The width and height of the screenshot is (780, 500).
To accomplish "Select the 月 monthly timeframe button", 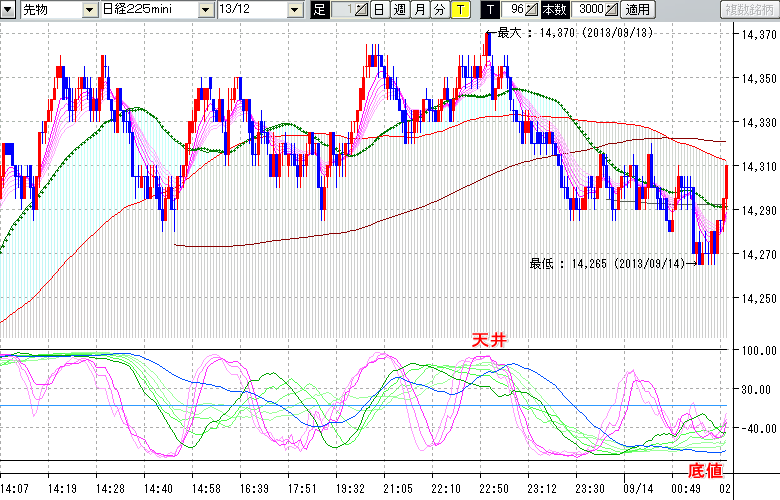I will click(x=419, y=10).
